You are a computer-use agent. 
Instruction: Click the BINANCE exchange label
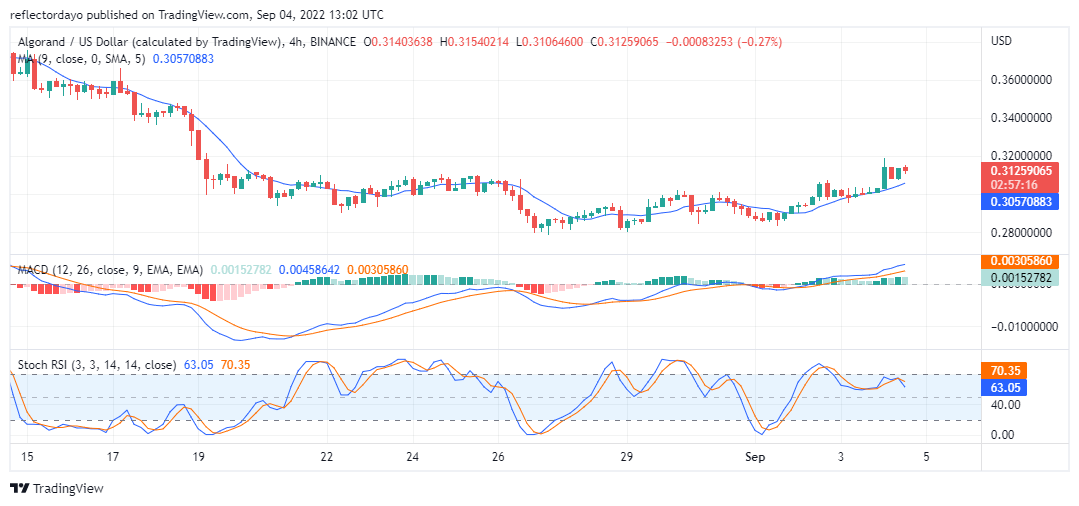coord(332,42)
